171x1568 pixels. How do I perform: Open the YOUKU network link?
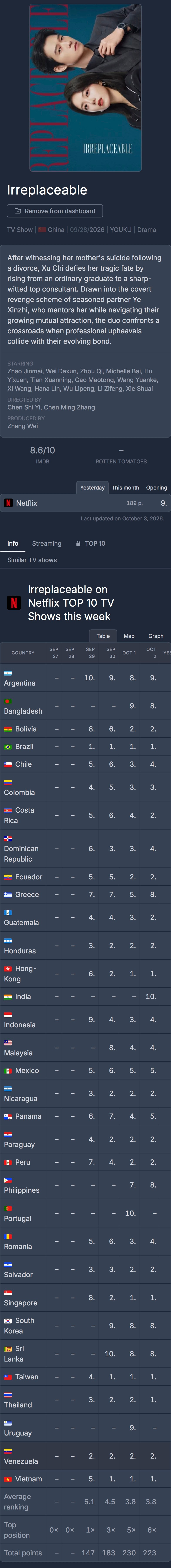coord(121,230)
